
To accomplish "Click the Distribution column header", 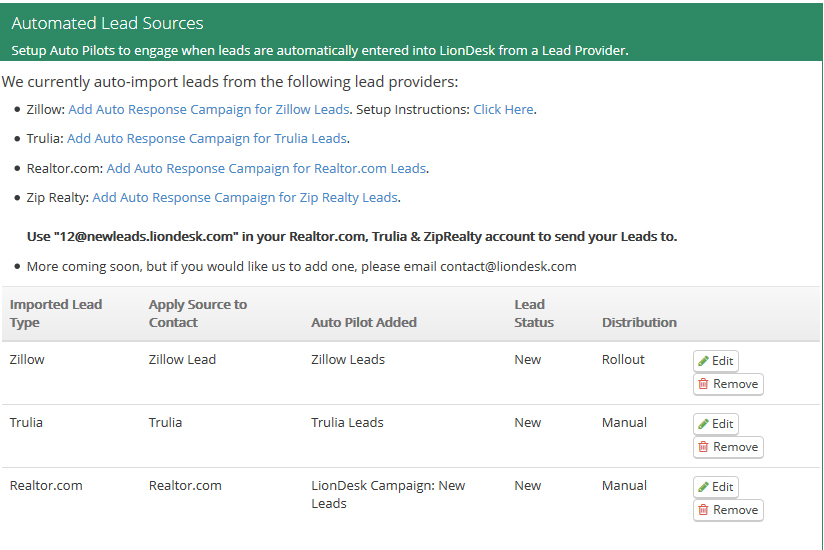I will tap(639, 323).
